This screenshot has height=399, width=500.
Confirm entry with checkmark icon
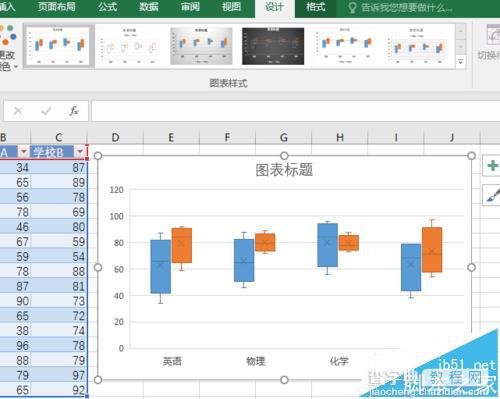click(x=46, y=111)
